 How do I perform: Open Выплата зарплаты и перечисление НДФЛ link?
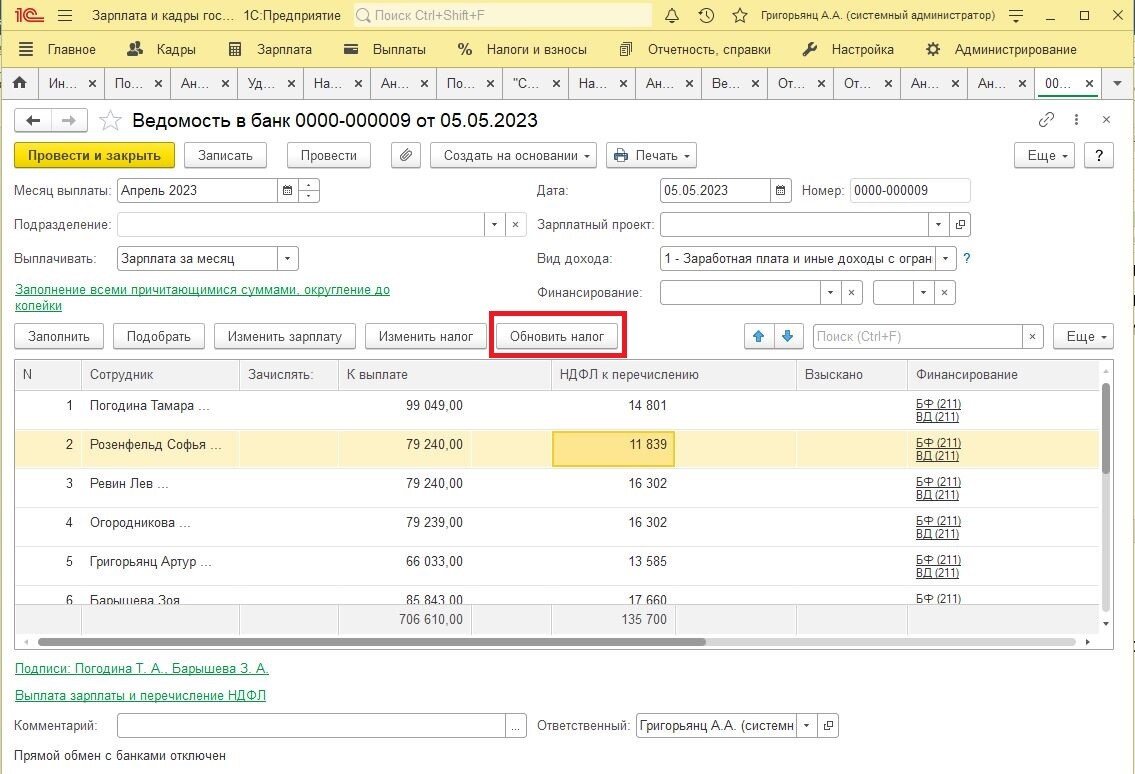coord(140,695)
